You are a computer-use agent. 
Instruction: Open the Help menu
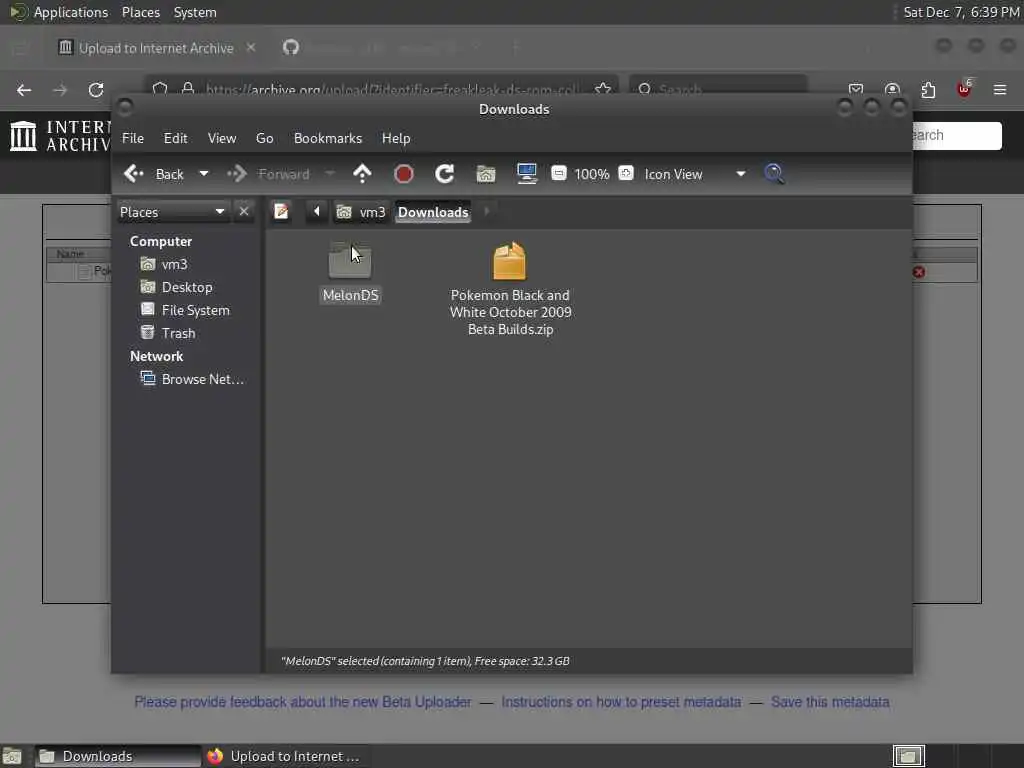pos(396,138)
